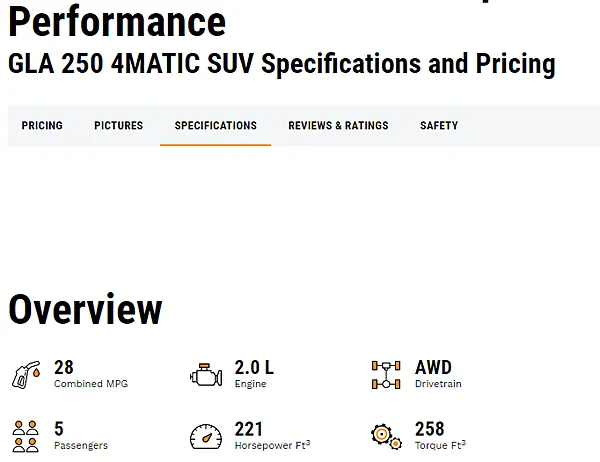Click the AWD drivetrain icon
600x462 pixels.
[386, 375]
